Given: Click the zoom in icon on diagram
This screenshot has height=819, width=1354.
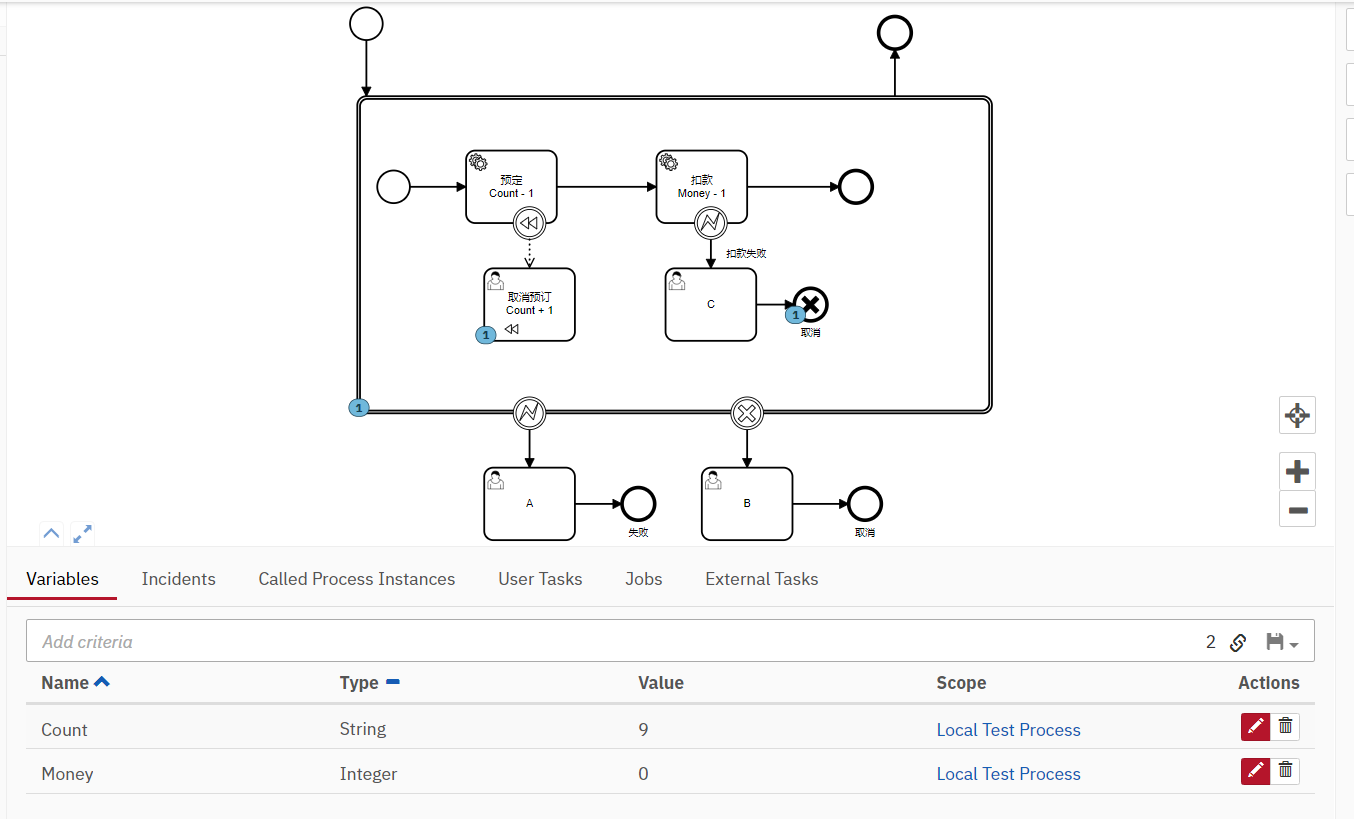Looking at the screenshot, I should 1297,471.
